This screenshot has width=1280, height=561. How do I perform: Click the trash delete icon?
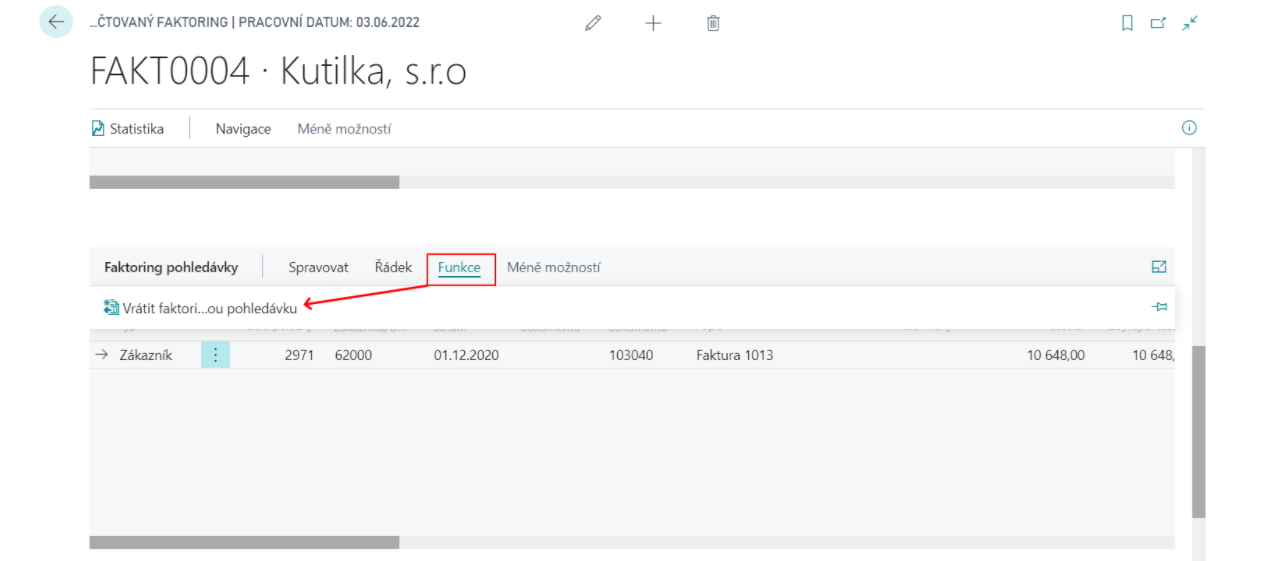pyautogui.click(x=713, y=23)
